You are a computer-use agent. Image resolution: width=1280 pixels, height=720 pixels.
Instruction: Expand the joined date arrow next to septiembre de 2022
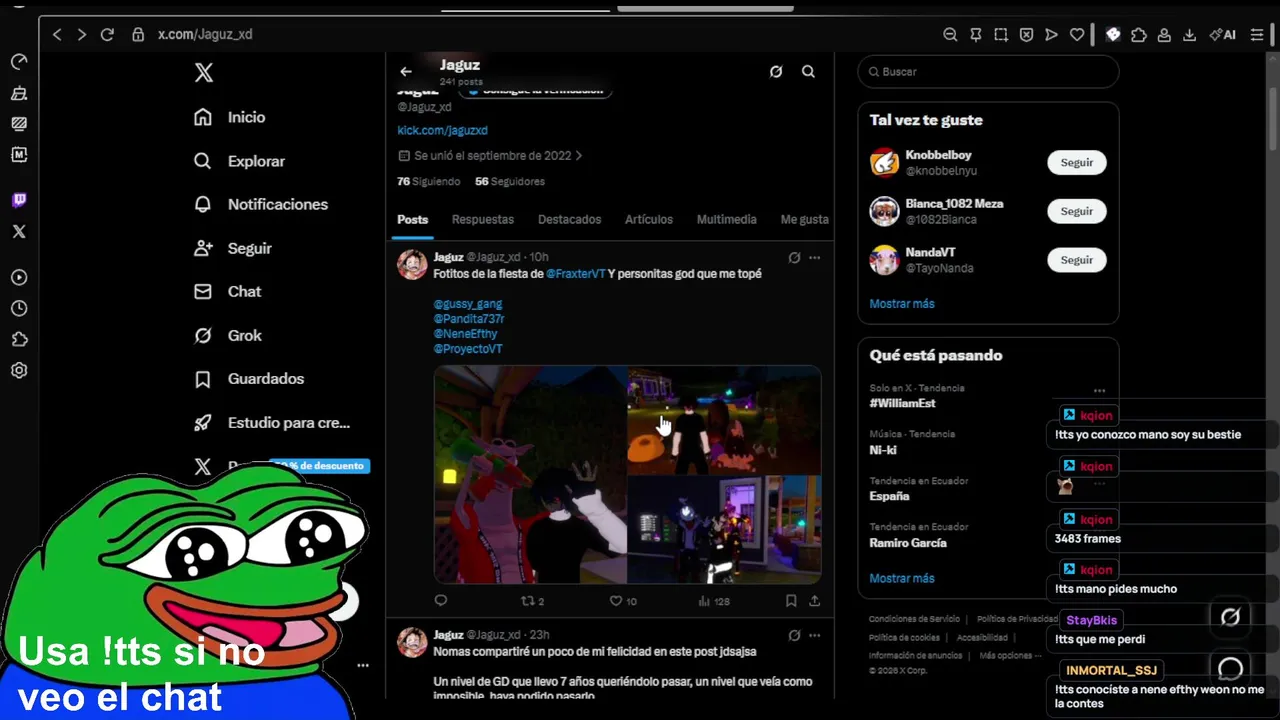579,156
